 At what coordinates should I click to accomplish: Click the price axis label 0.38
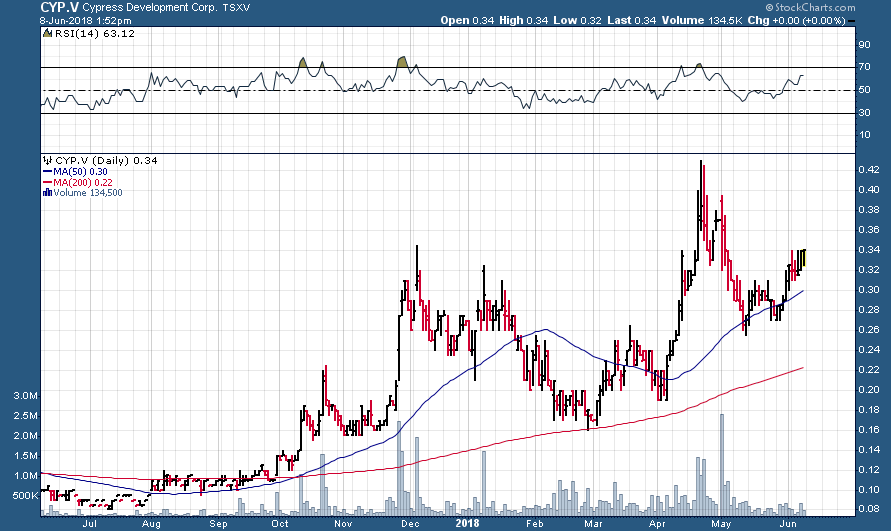tap(869, 209)
